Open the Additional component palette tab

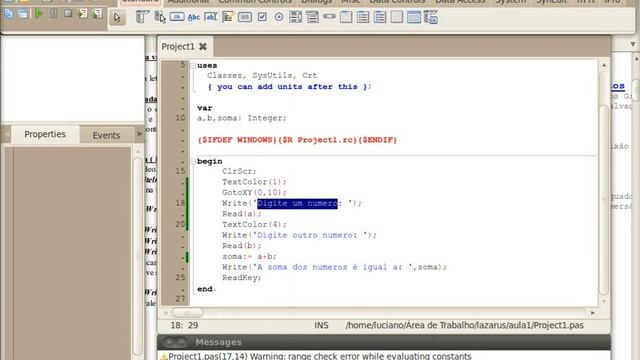click(x=189, y=2)
